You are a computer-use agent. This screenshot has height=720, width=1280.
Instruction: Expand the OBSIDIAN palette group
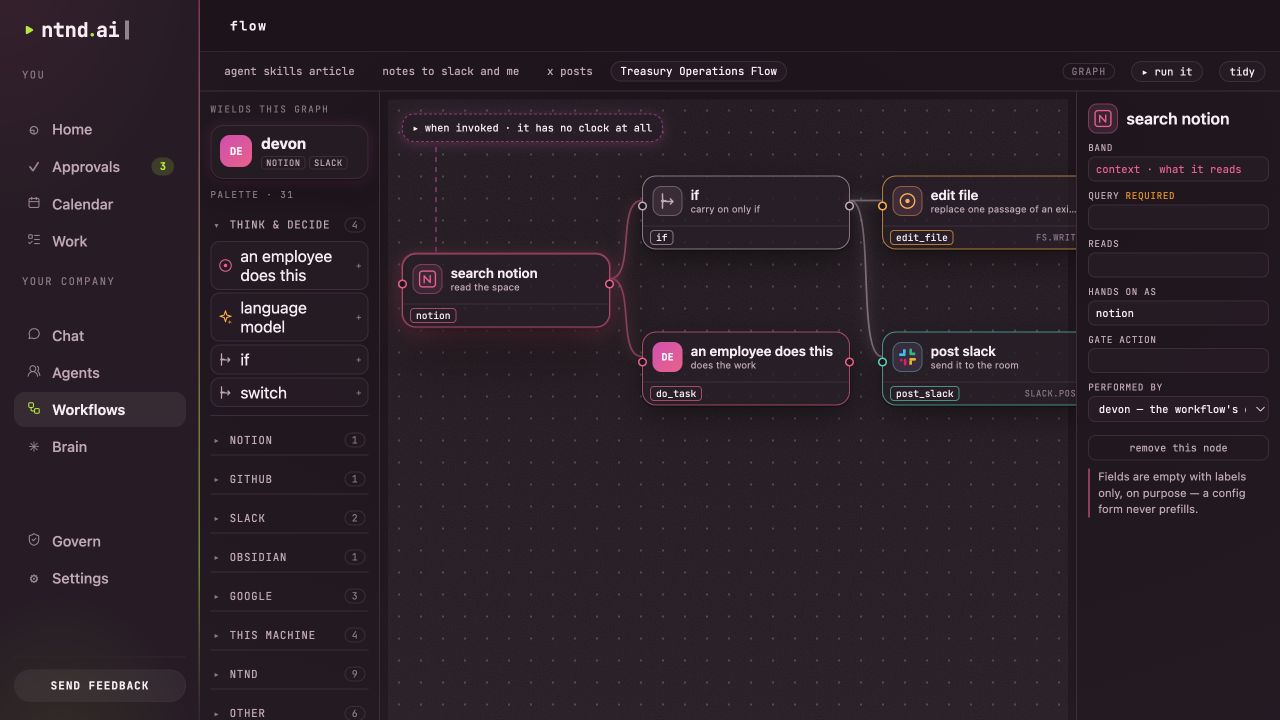pyautogui.click(x=289, y=557)
